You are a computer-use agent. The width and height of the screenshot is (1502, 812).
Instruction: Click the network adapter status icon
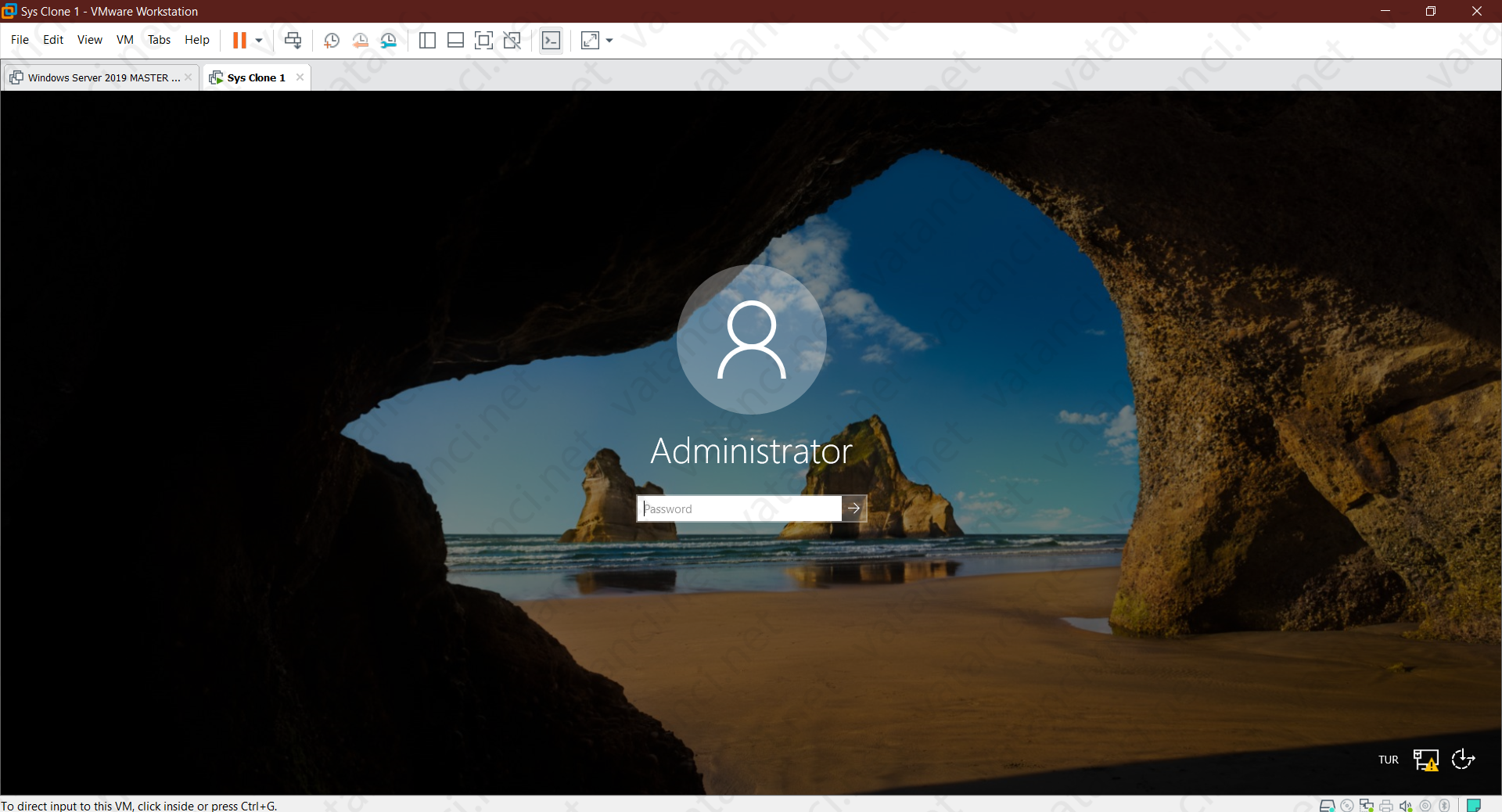point(1367,805)
